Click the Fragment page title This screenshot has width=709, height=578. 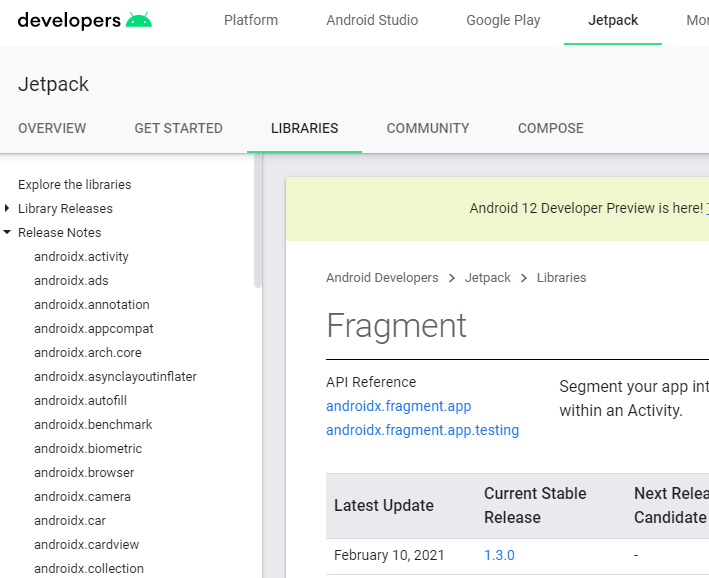coord(396,325)
